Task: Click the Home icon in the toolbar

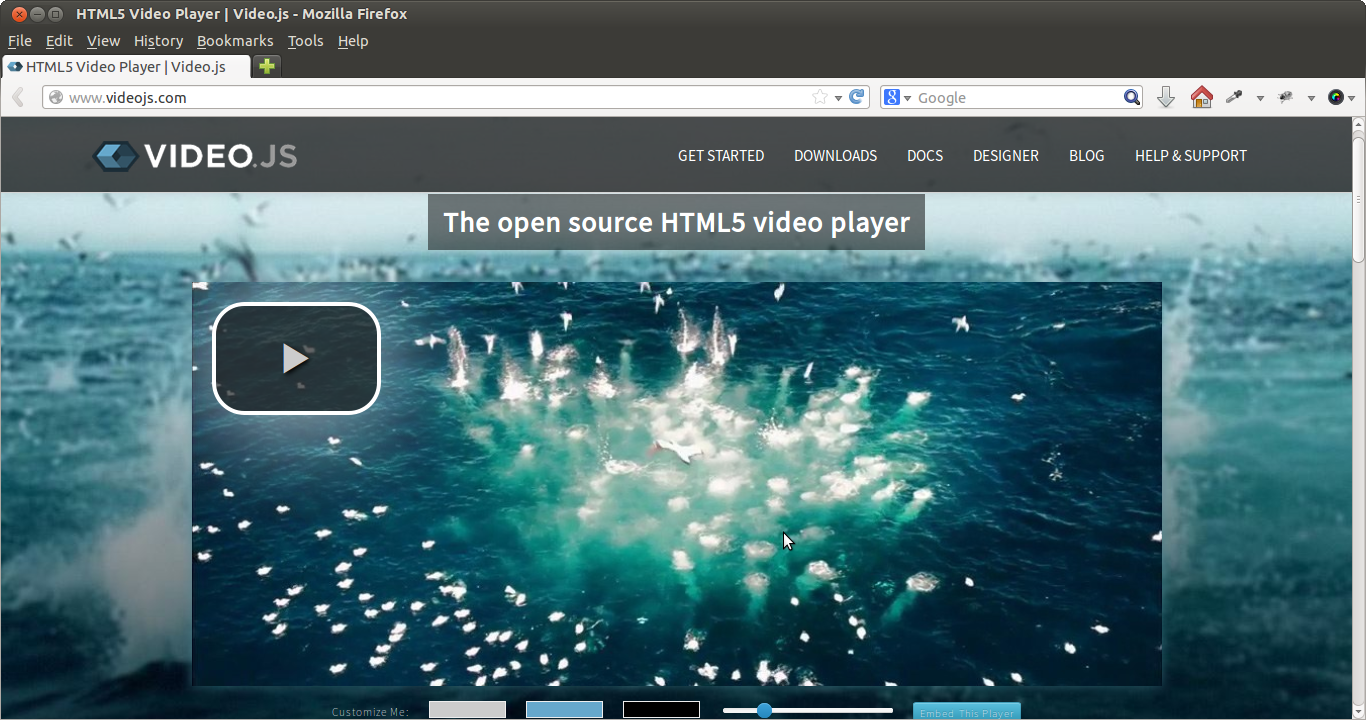Action: click(1201, 97)
